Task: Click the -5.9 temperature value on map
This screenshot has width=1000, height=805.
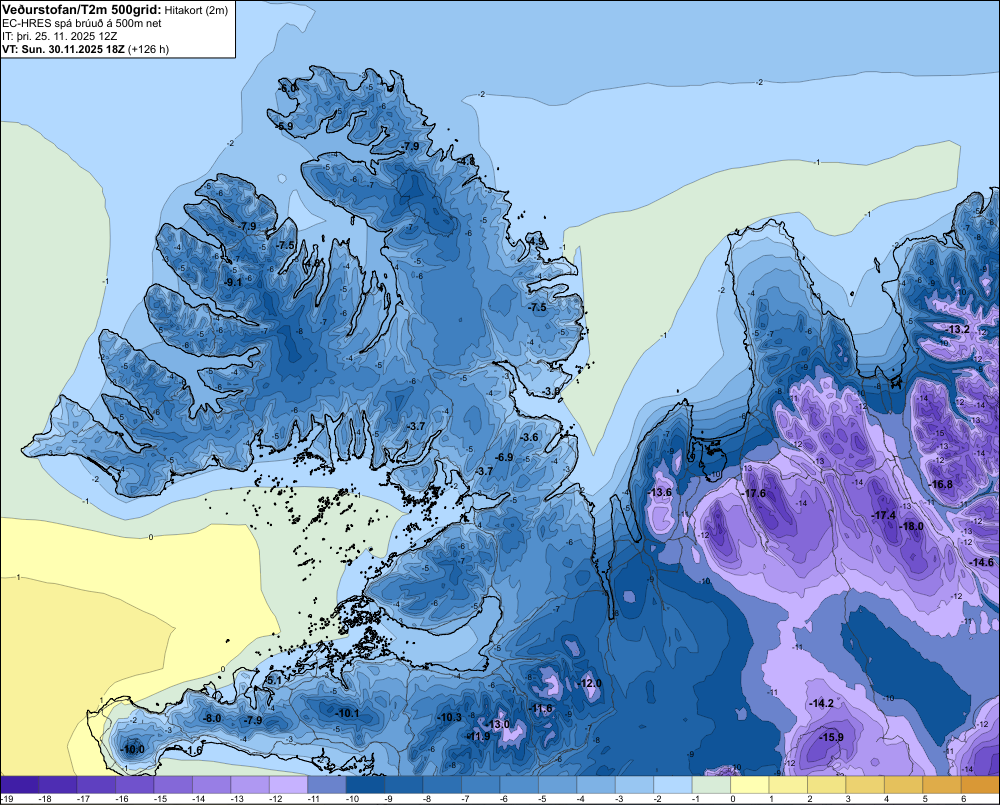Action: [284, 126]
